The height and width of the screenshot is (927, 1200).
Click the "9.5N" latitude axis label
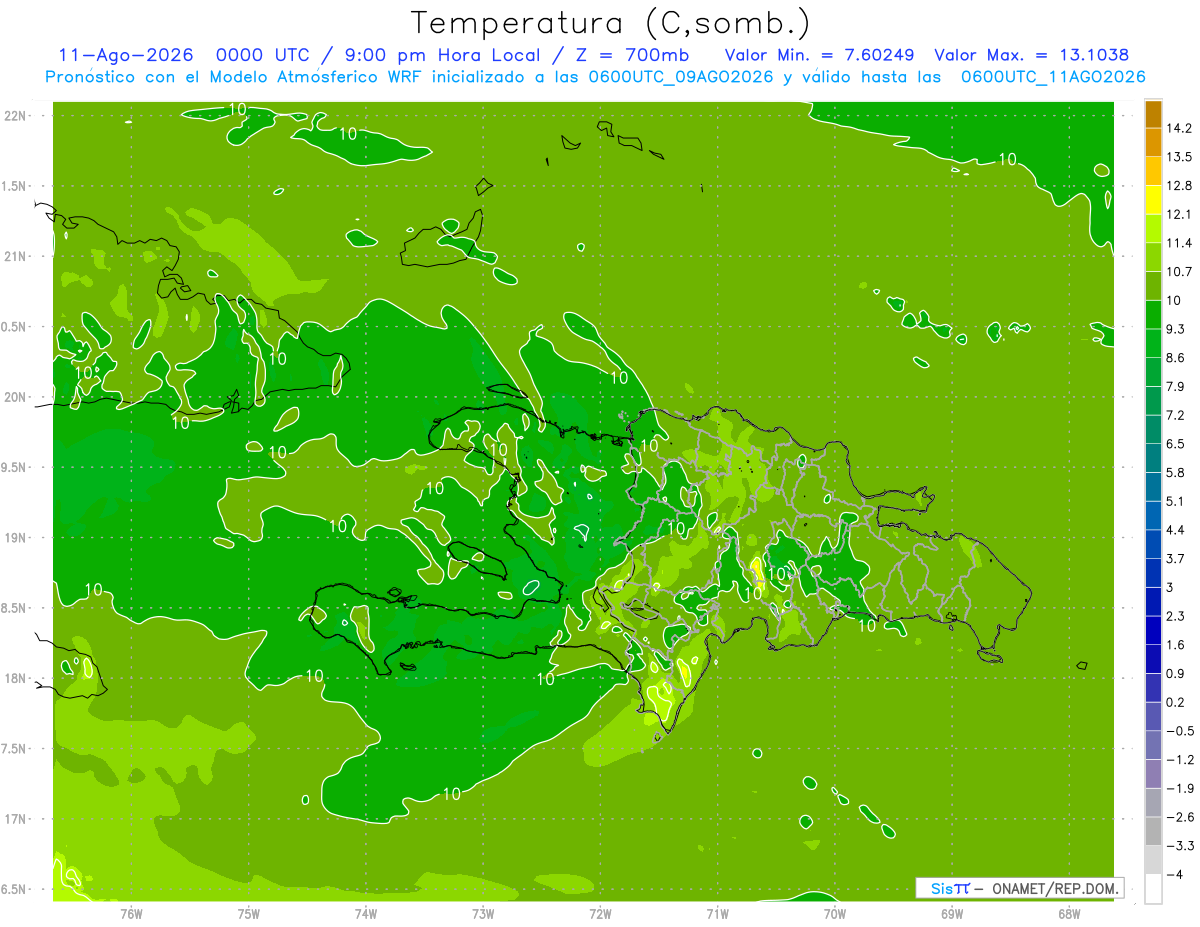(14, 468)
